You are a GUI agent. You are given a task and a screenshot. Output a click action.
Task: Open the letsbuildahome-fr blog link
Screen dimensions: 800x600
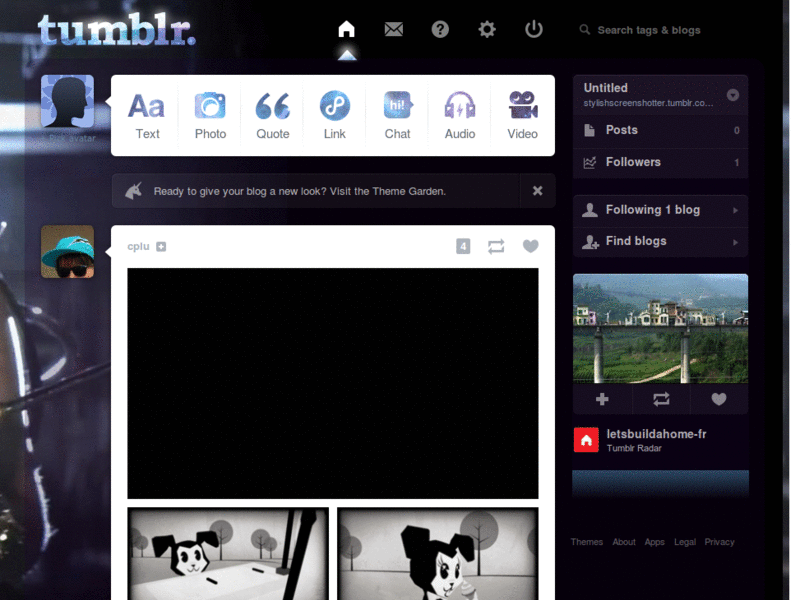click(x=656, y=434)
